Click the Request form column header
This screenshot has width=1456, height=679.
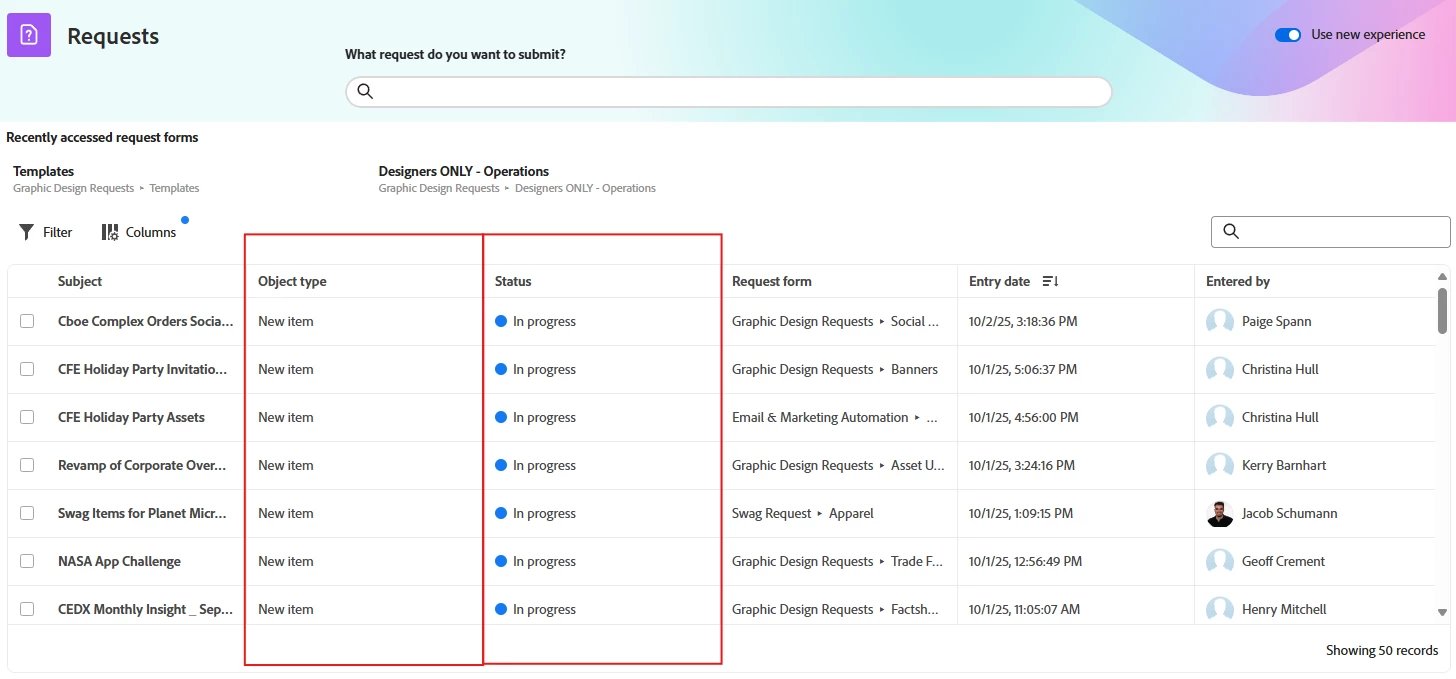[x=772, y=281]
